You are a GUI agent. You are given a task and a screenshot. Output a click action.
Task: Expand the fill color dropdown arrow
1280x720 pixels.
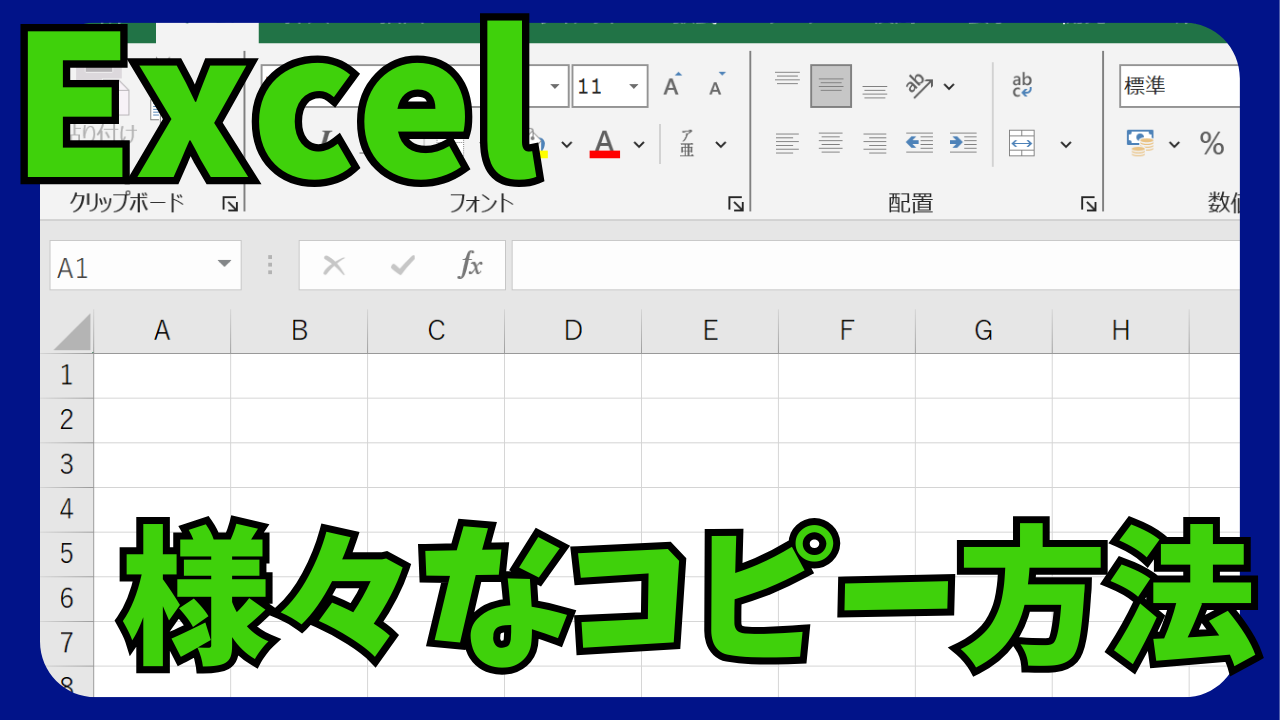click(566, 144)
